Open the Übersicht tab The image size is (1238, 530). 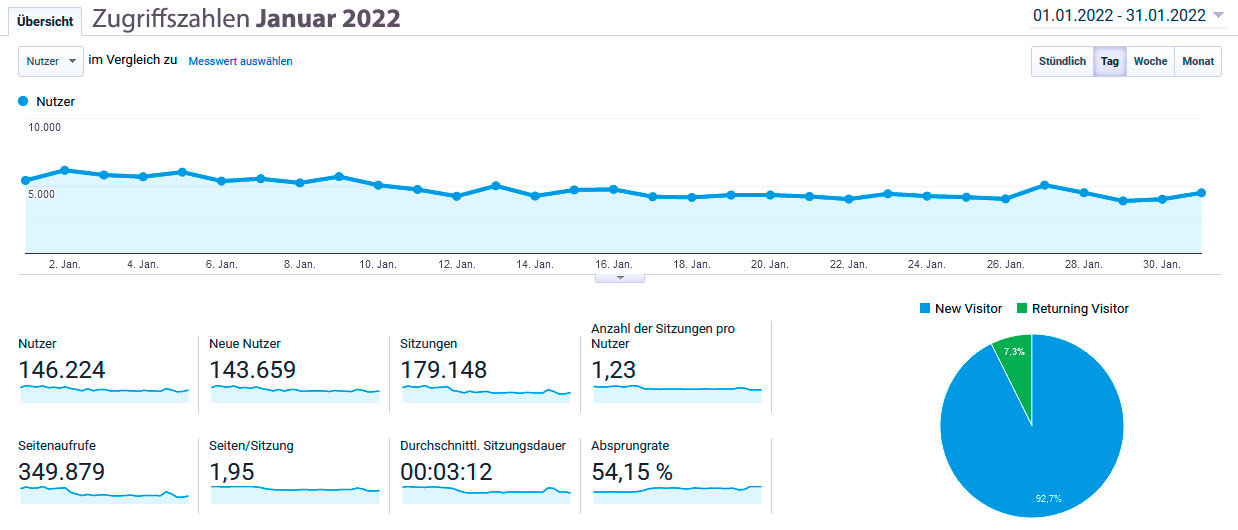(45, 21)
